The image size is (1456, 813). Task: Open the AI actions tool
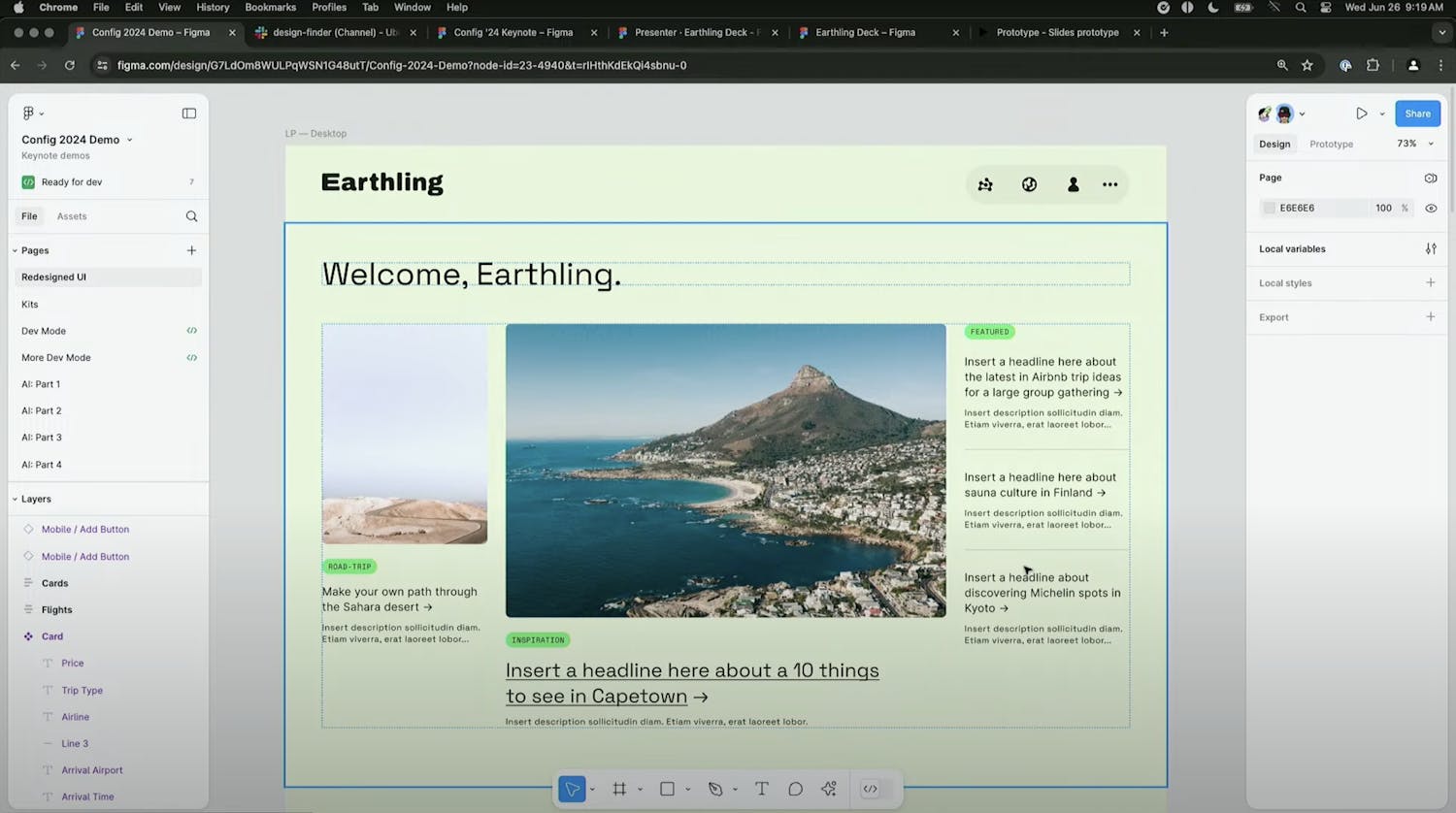tap(829, 789)
